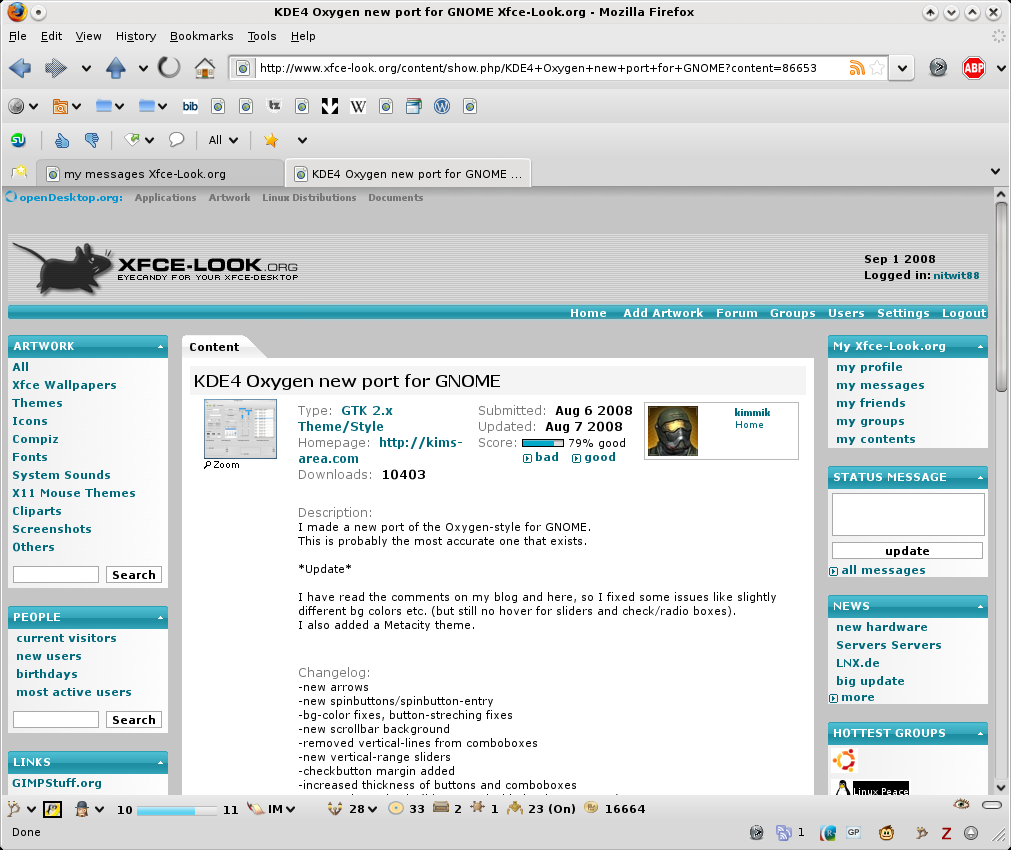This screenshot has height=850, width=1011.
Task: Open the All topics dropdown
Action: point(223,140)
